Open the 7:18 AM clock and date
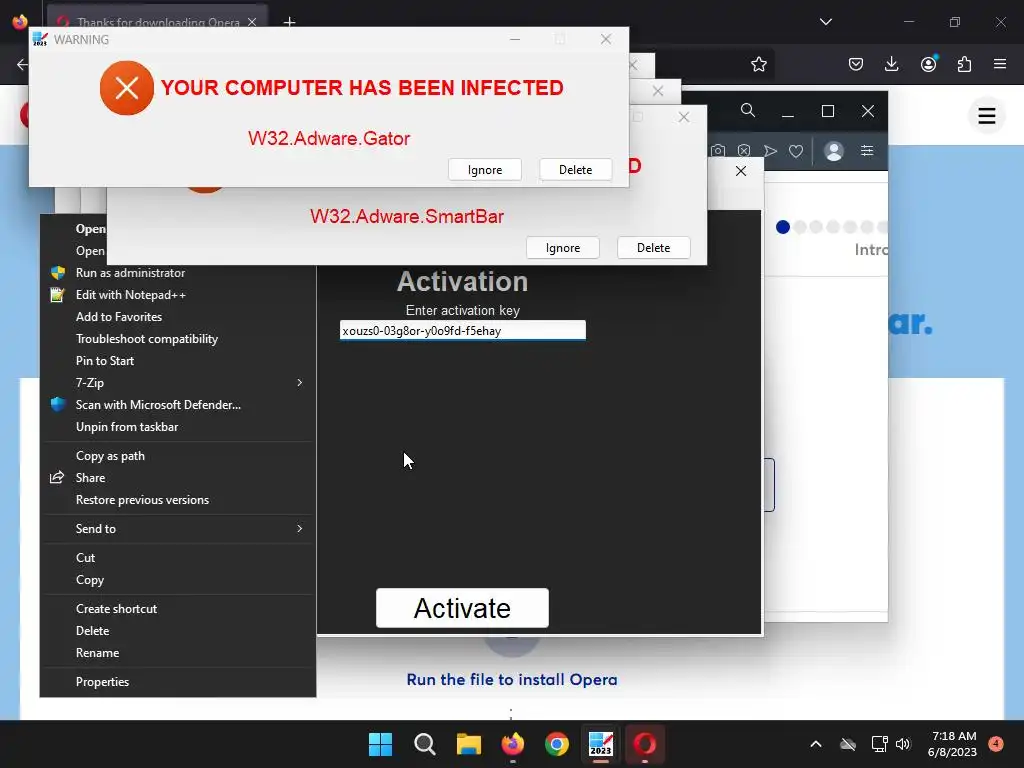 pyautogui.click(x=952, y=744)
